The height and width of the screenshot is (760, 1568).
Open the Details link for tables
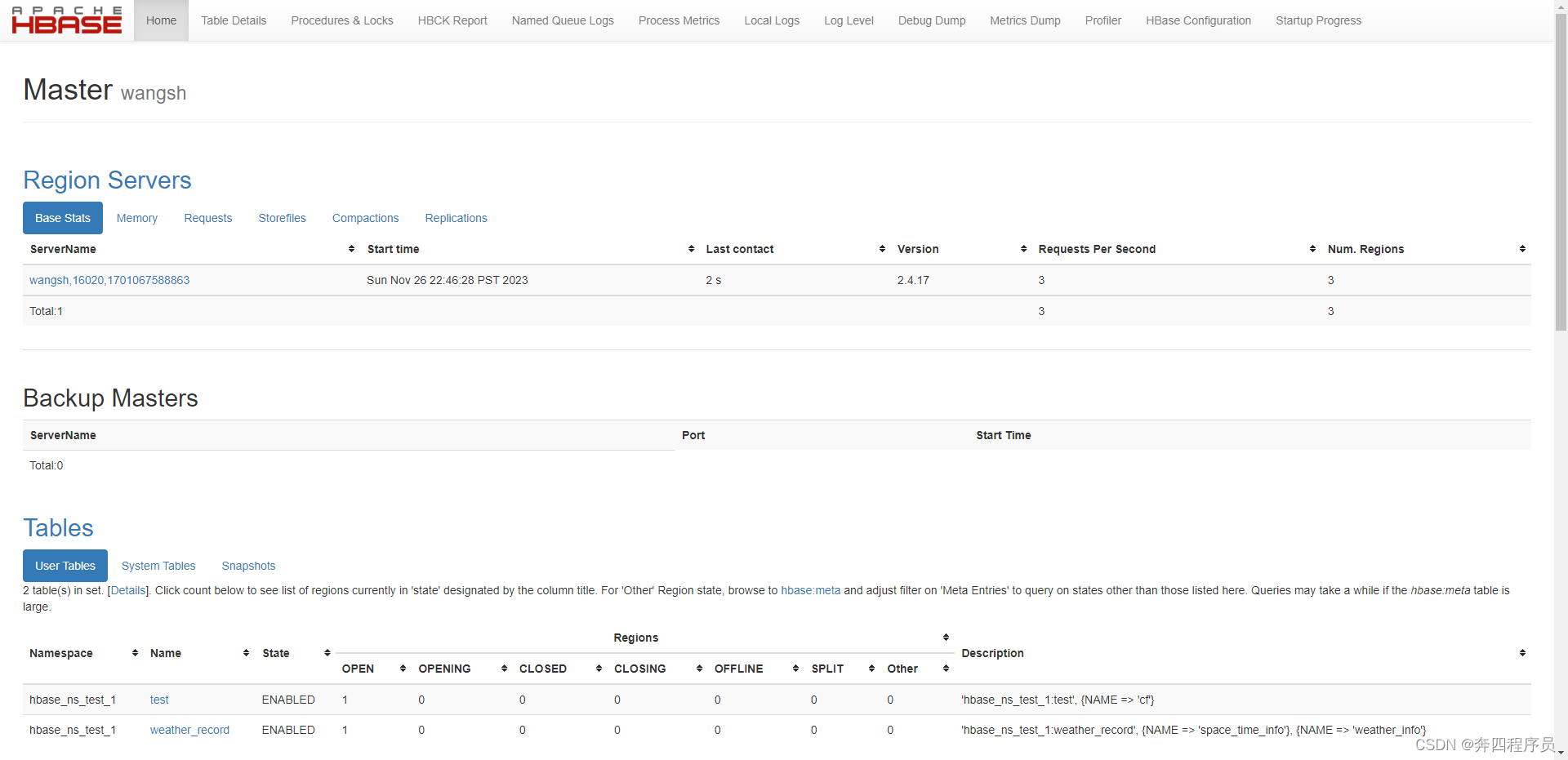pyautogui.click(x=128, y=590)
